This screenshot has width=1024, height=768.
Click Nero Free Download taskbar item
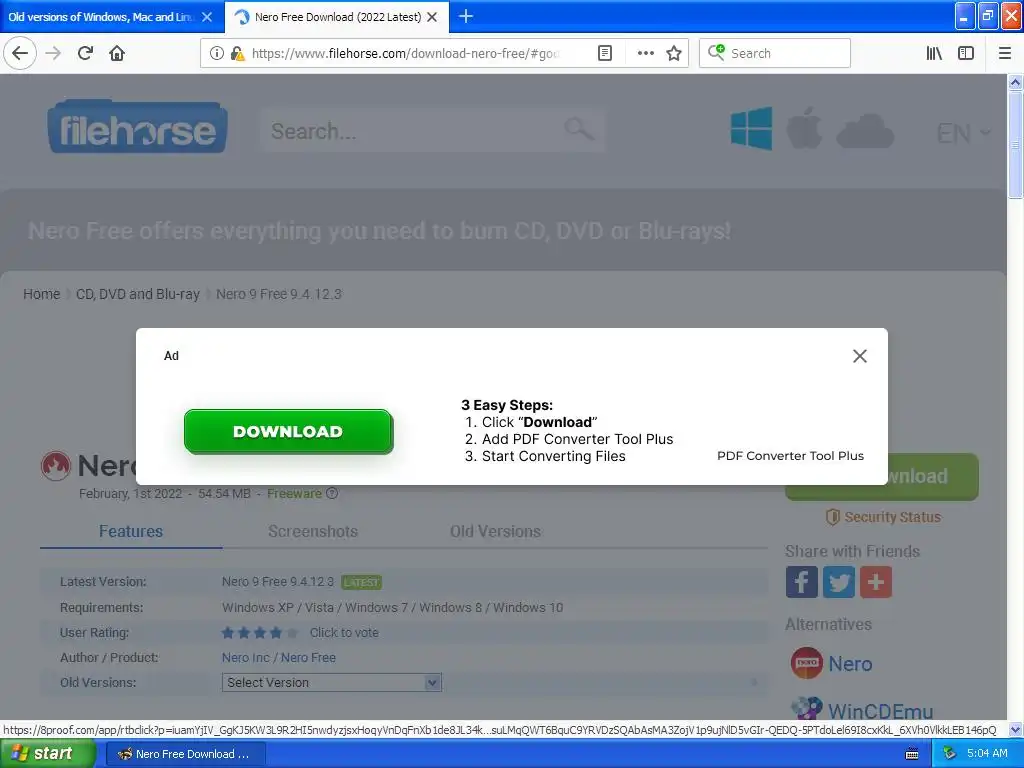point(185,754)
